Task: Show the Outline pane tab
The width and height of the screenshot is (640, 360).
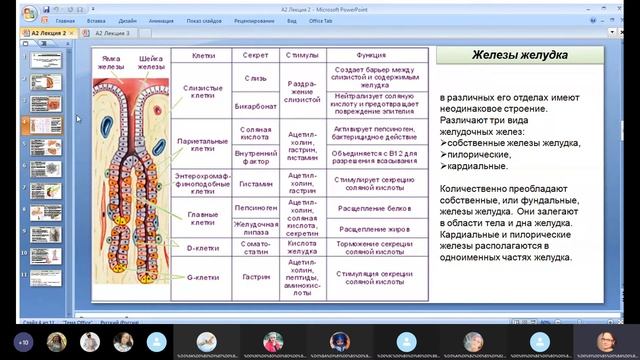Action: (x=43, y=43)
